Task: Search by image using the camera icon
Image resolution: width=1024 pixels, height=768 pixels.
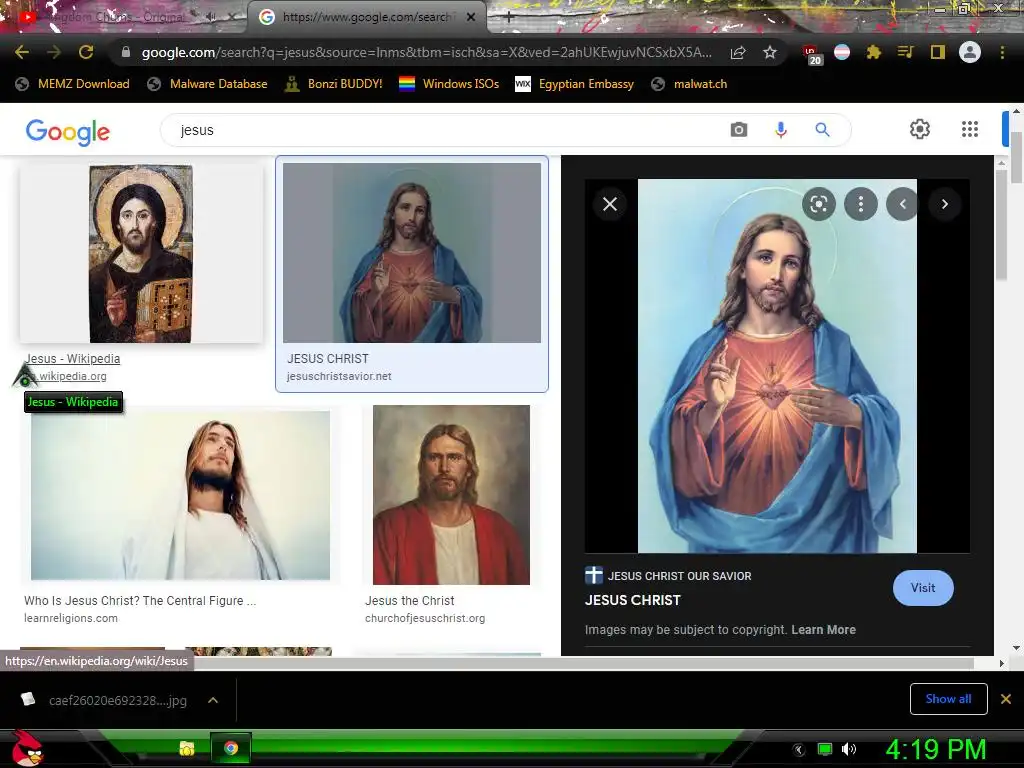Action: tap(739, 130)
